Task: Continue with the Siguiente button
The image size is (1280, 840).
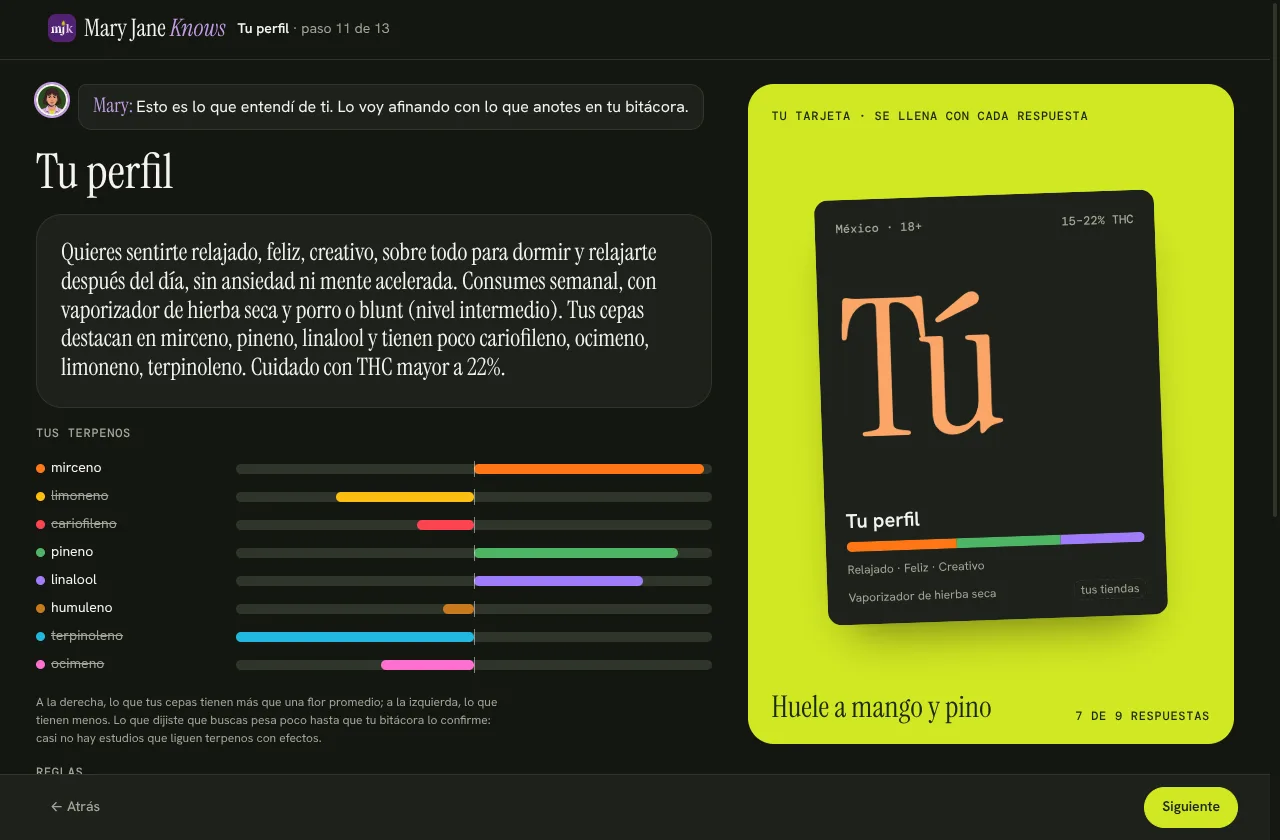Action: pos(1190,807)
